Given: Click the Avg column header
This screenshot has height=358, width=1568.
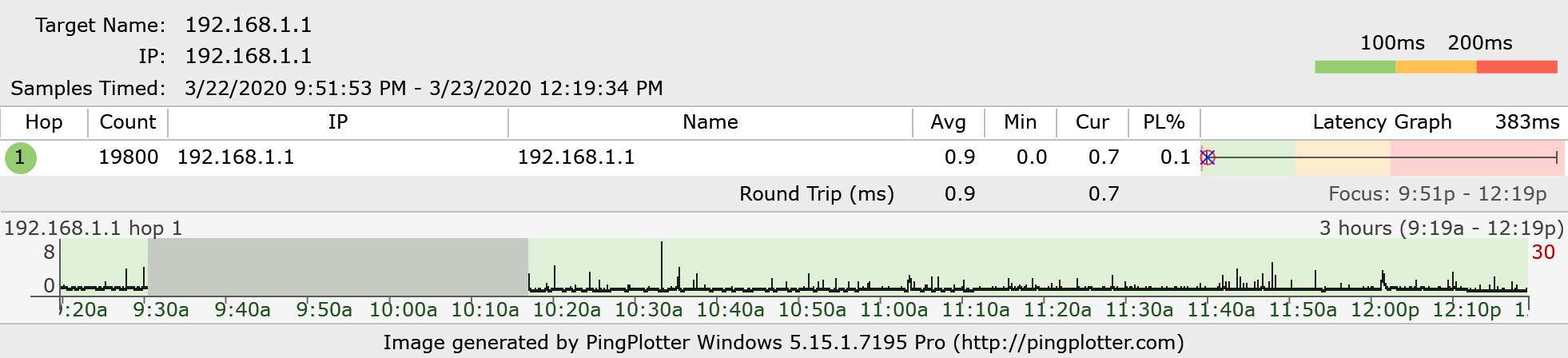Looking at the screenshot, I should (x=948, y=122).
